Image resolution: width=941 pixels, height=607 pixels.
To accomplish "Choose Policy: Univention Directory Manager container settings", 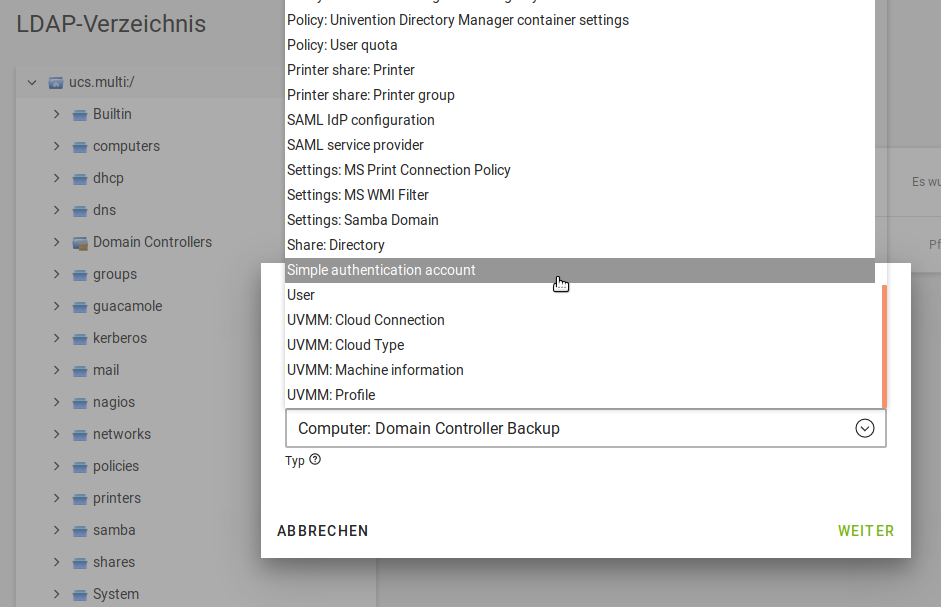I will [x=580, y=20].
